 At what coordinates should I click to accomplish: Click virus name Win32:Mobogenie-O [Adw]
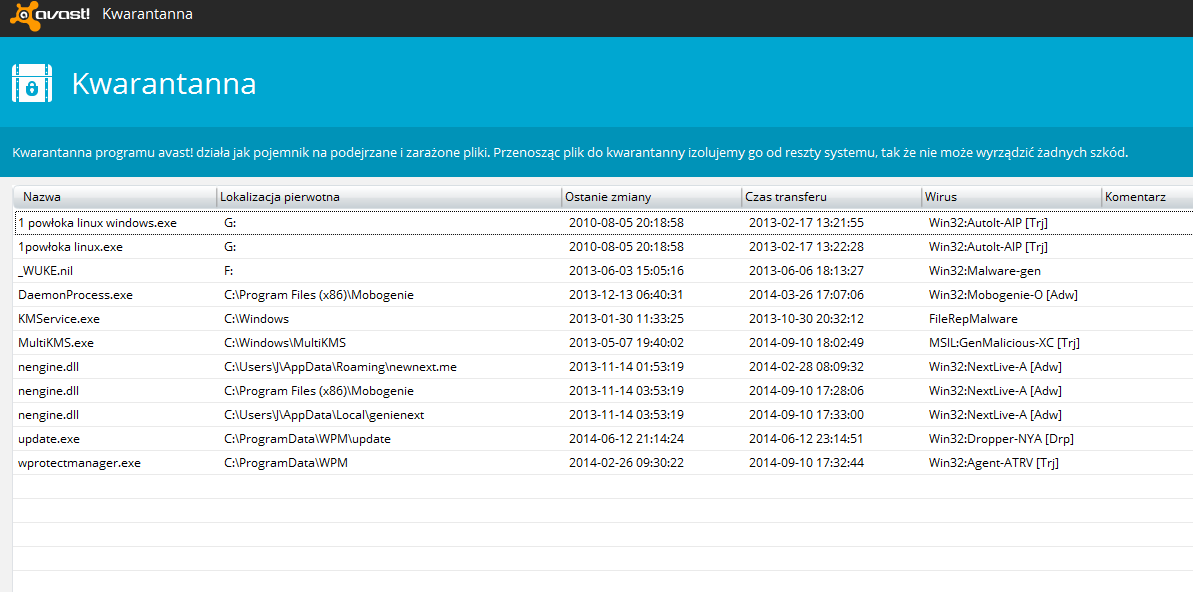1003,294
